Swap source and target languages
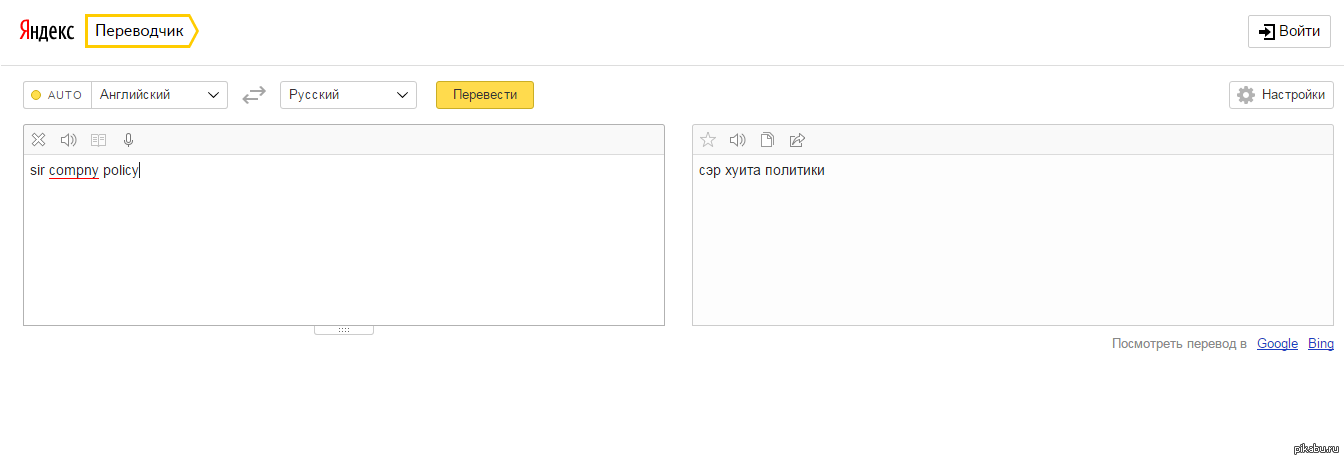This screenshot has height=460, width=1344. 254,95
